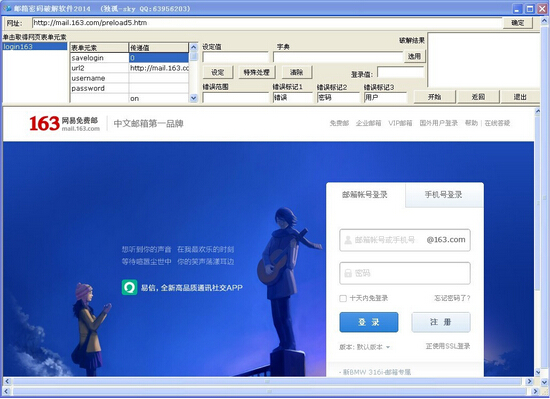Click the BMW 316i promo link under login form
Image resolution: width=550 pixels, height=399 pixels.
click(375, 372)
